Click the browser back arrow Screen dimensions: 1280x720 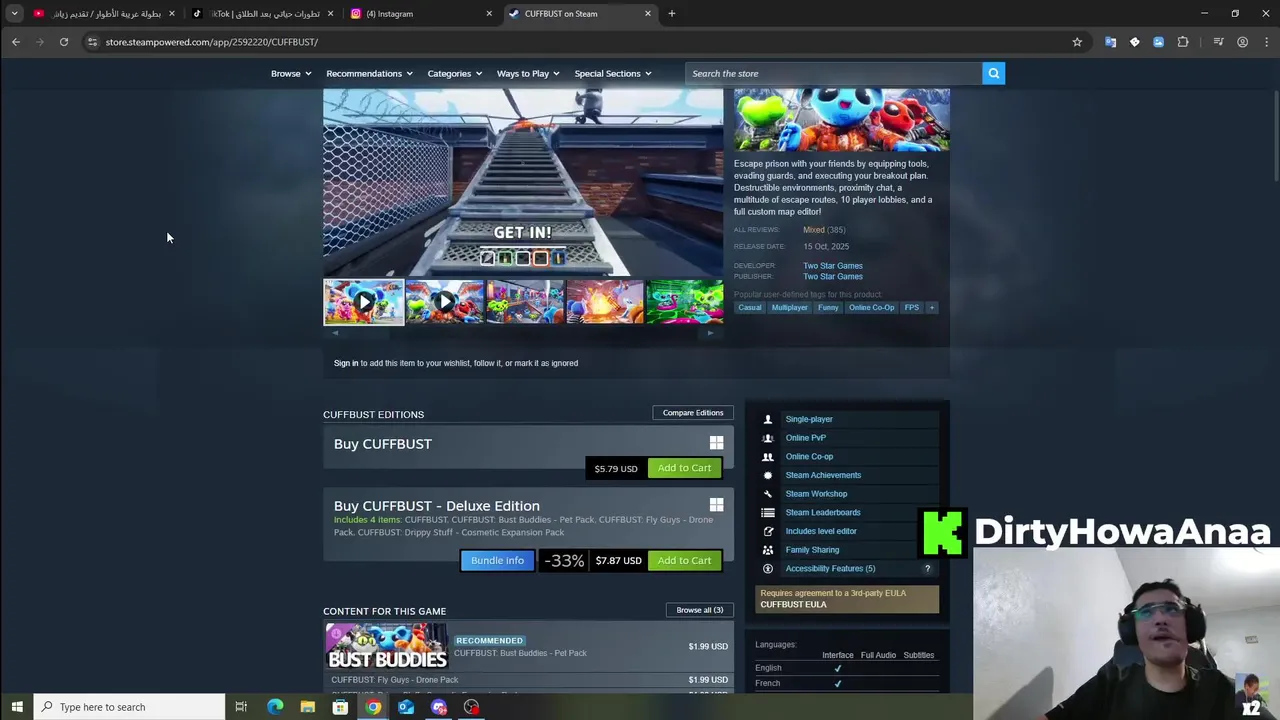(x=16, y=42)
